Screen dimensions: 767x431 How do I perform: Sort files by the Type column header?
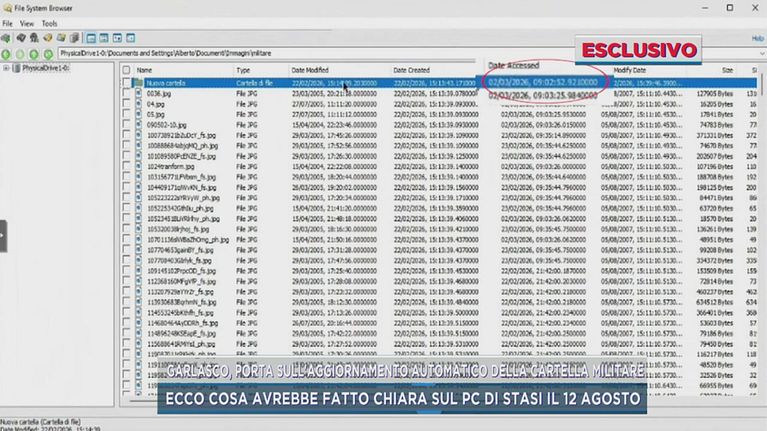(x=243, y=70)
